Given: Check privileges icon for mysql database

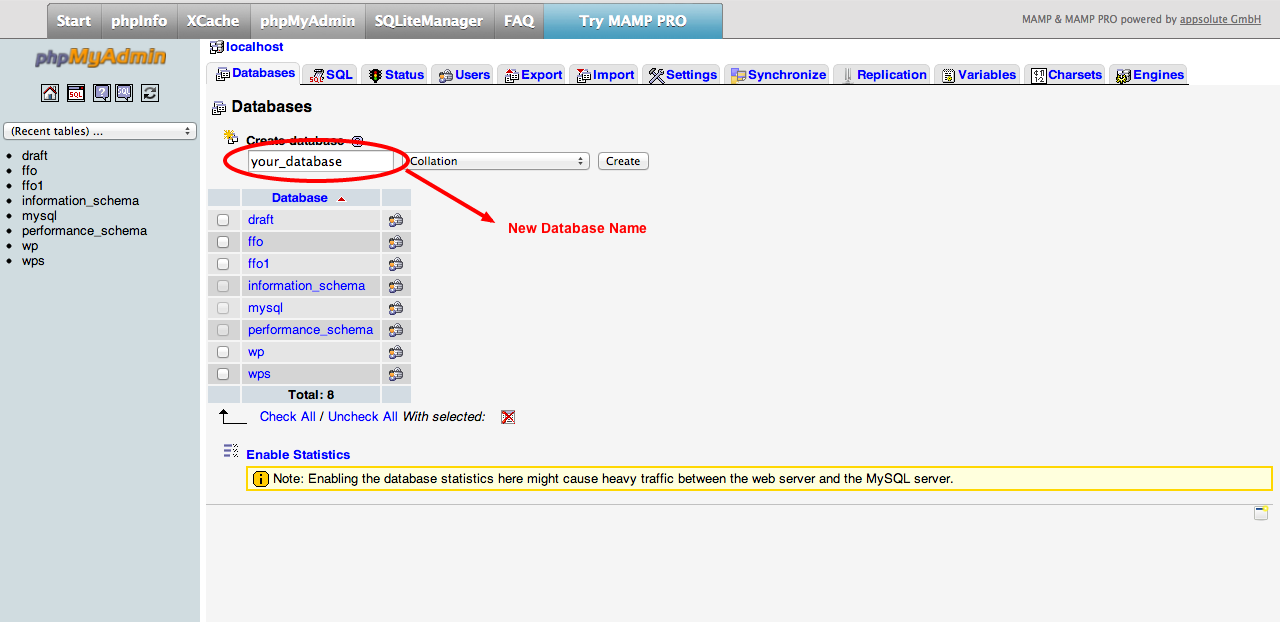Looking at the screenshot, I should point(396,308).
